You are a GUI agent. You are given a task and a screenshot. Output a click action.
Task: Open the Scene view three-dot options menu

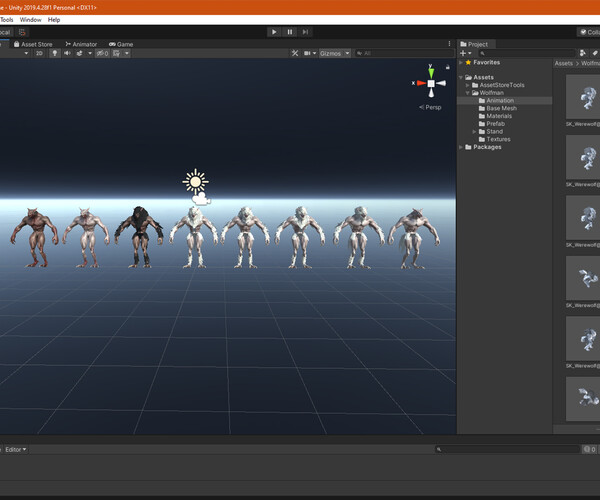(x=449, y=44)
